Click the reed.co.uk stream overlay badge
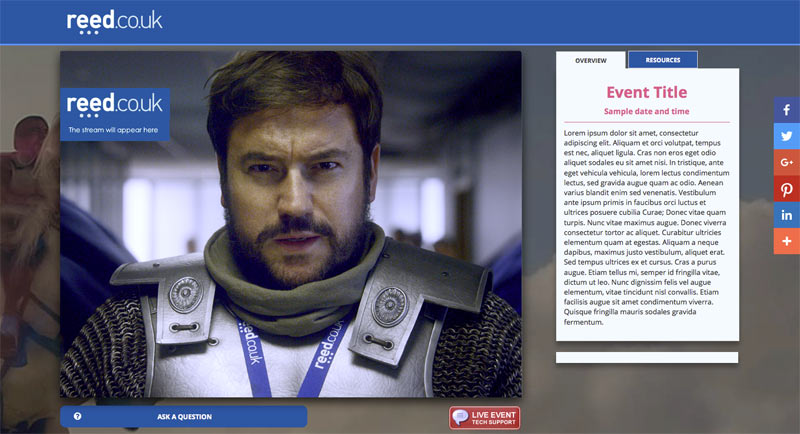This screenshot has width=800, height=434. pos(115,114)
